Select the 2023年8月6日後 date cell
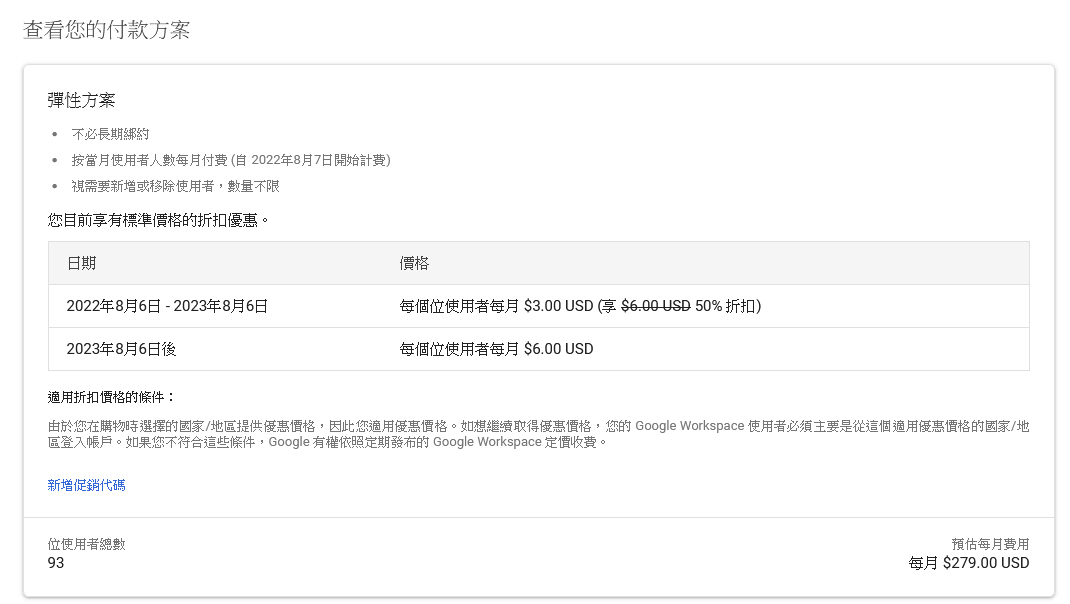 coord(121,349)
